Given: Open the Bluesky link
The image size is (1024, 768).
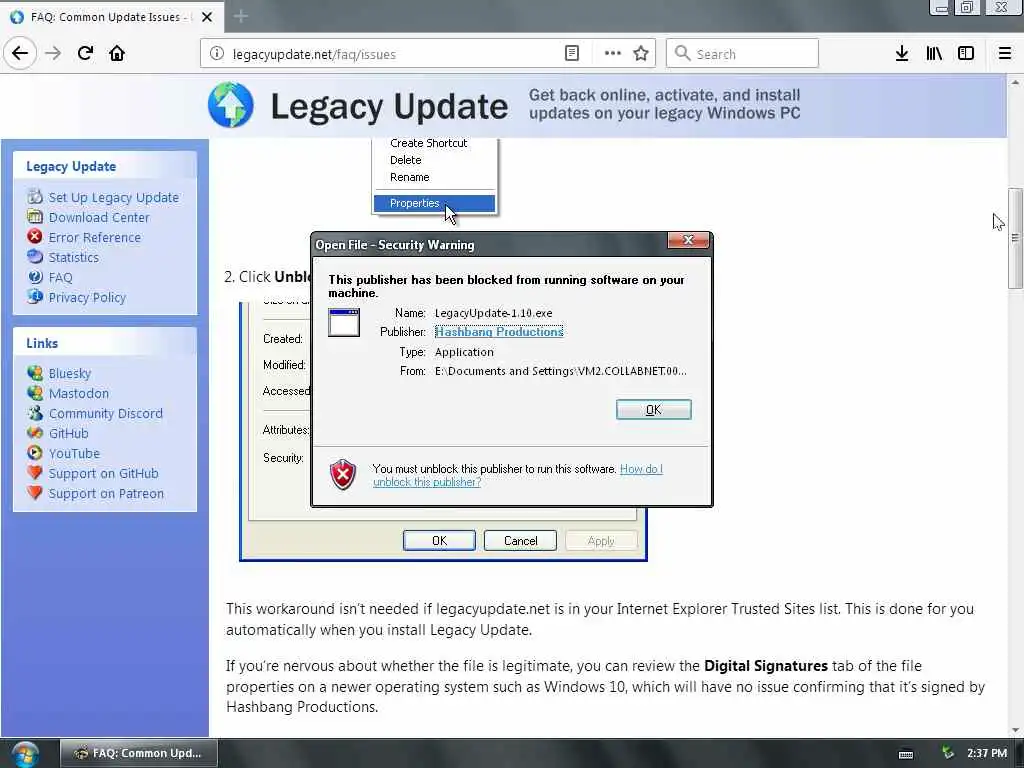Looking at the screenshot, I should [70, 374].
